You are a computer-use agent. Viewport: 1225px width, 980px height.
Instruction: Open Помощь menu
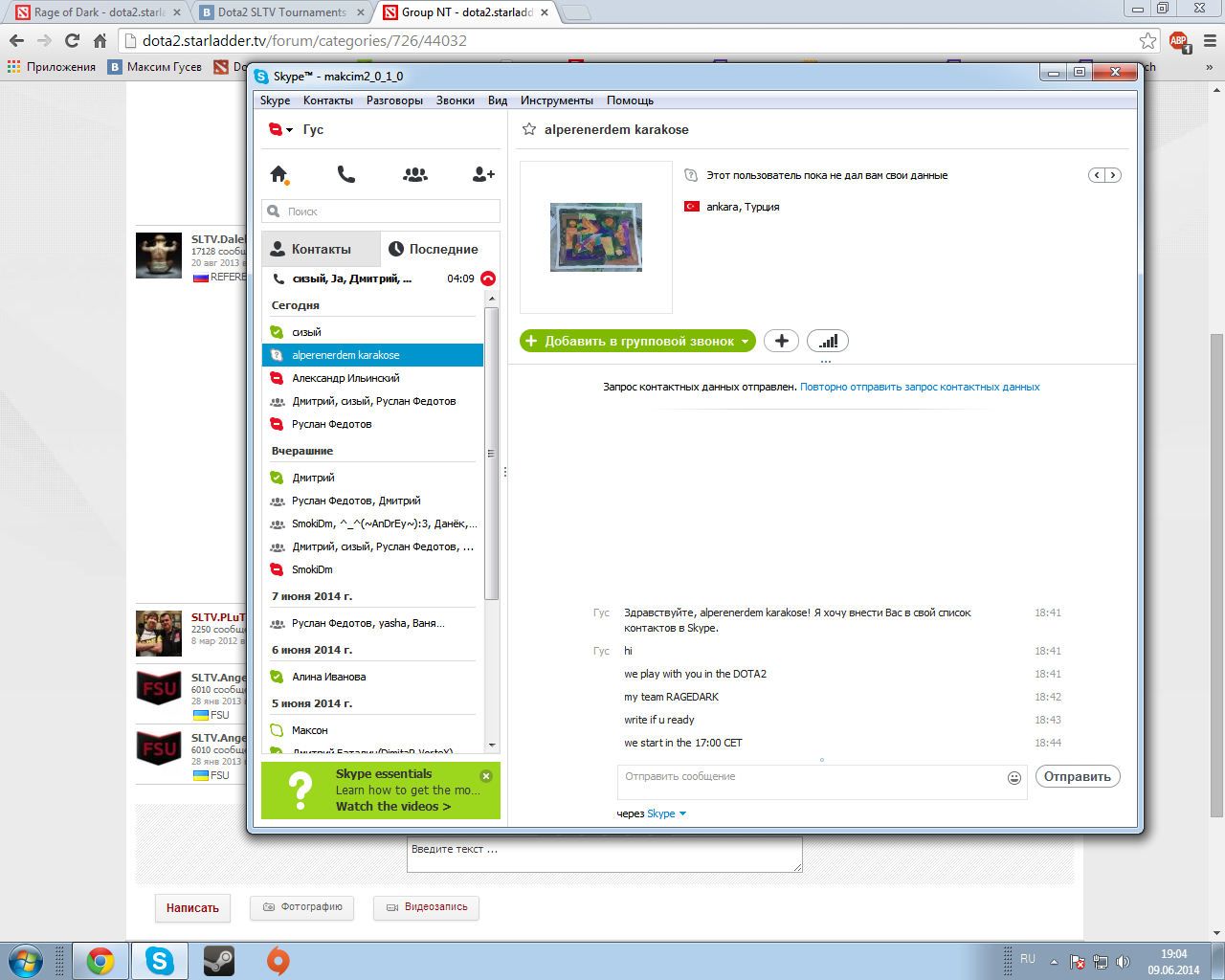[630, 100]
